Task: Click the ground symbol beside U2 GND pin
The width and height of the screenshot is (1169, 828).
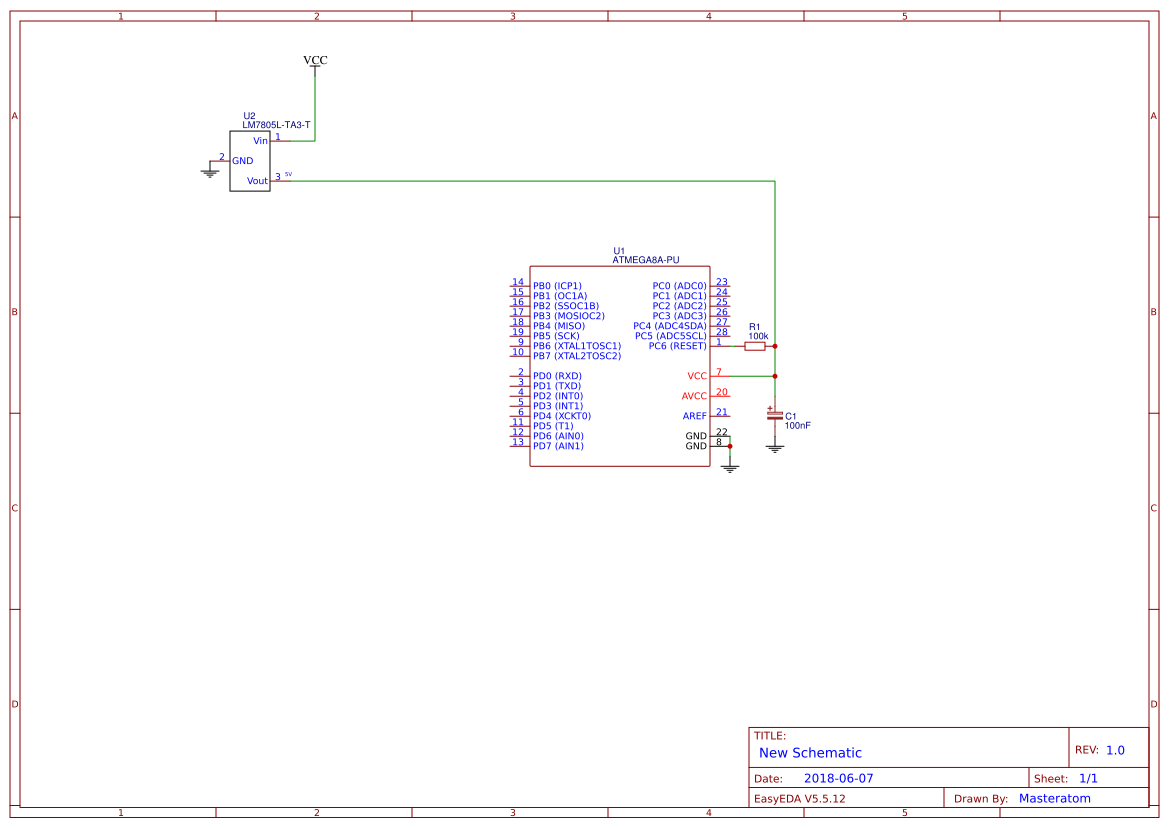Action: (x=209, y=172)
